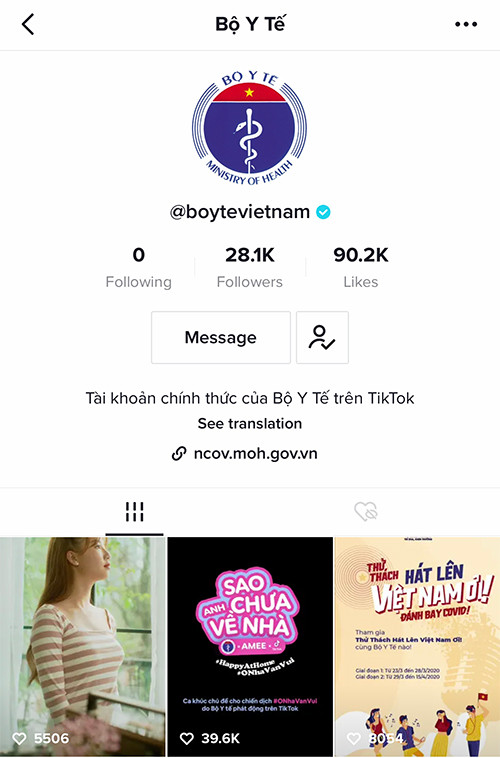
Task: Tap the heart icon on 5506 video
Action: click(19, 738)
